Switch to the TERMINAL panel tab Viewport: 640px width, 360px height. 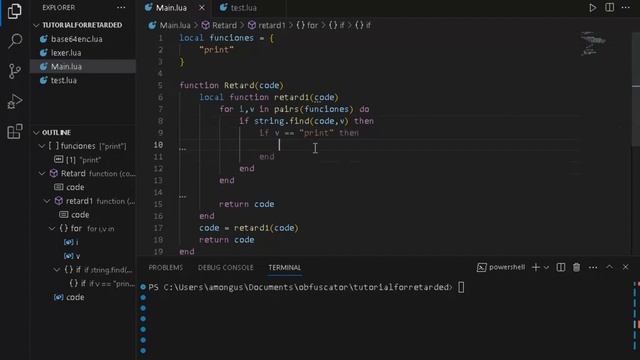point(284,268)
